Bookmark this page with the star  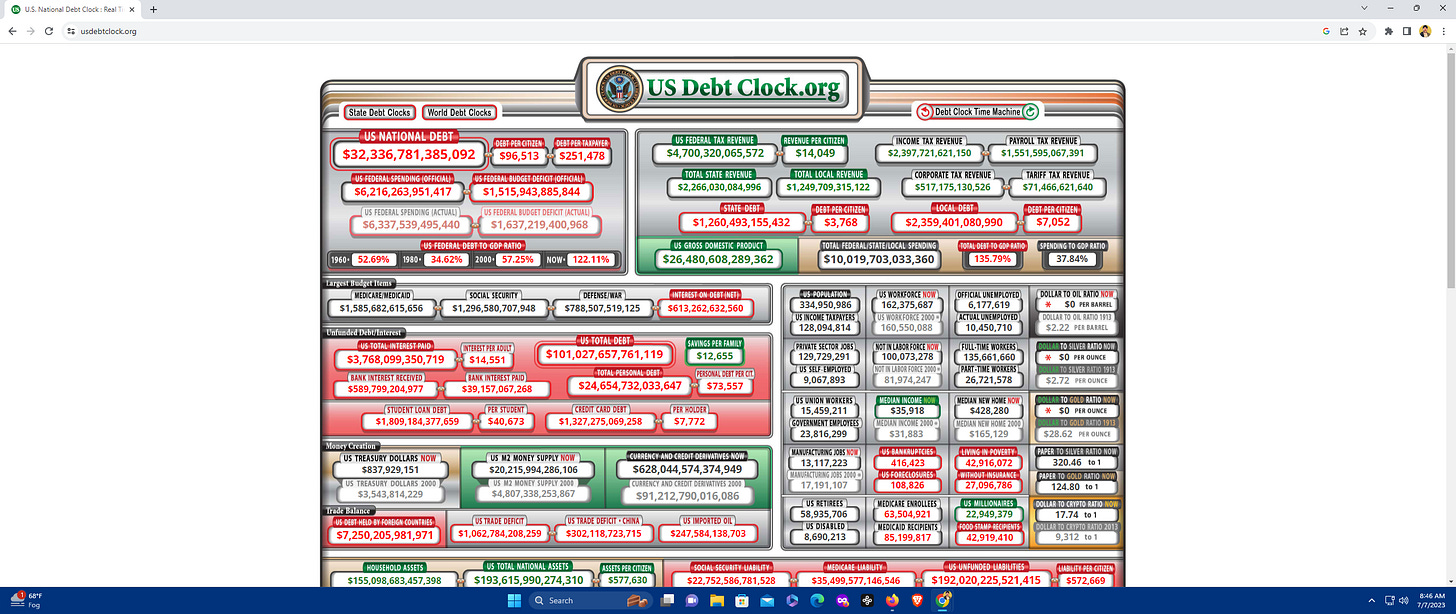click(x=1362, y=31)
